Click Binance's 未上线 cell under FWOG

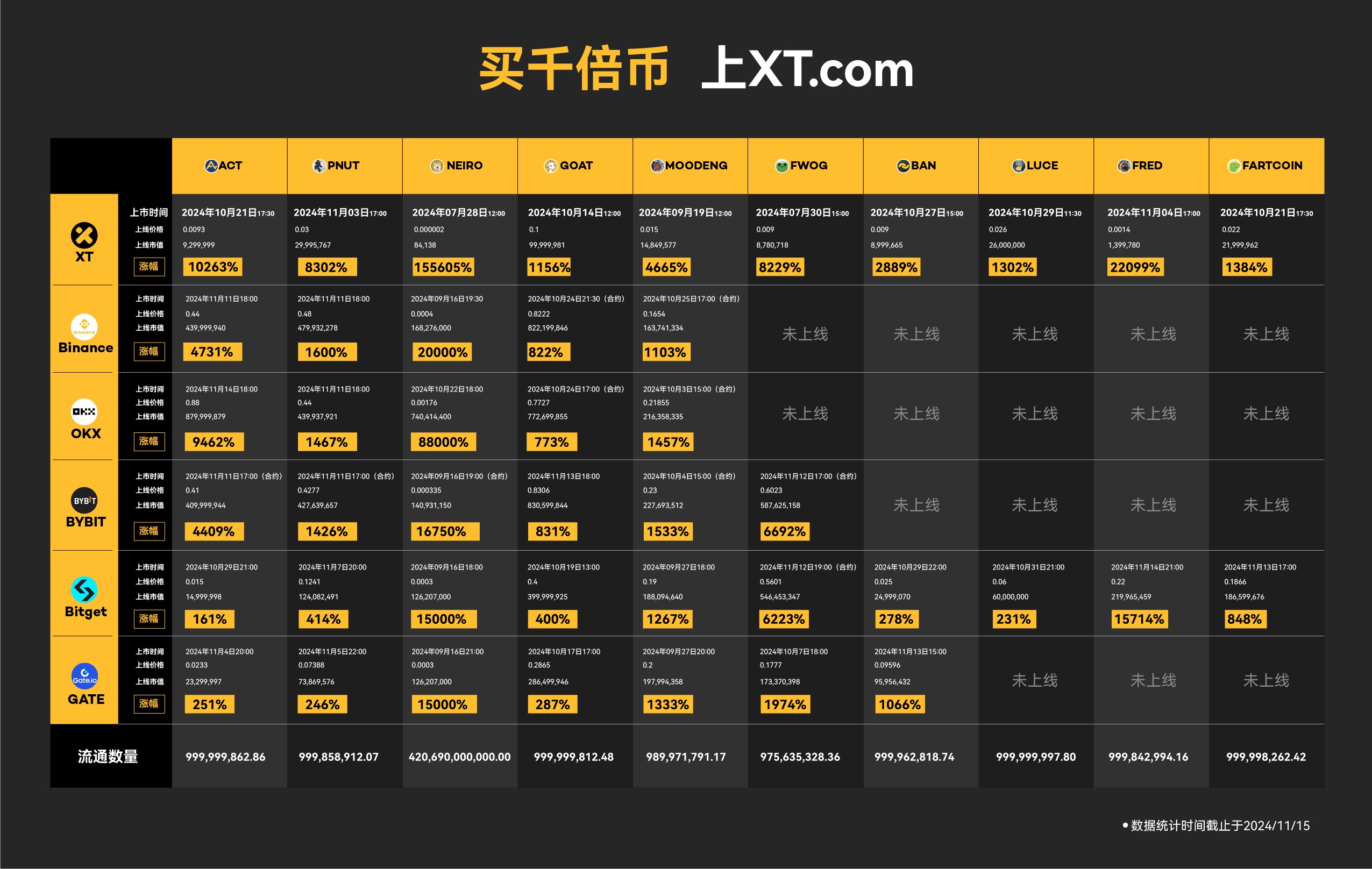click(805, 334)
